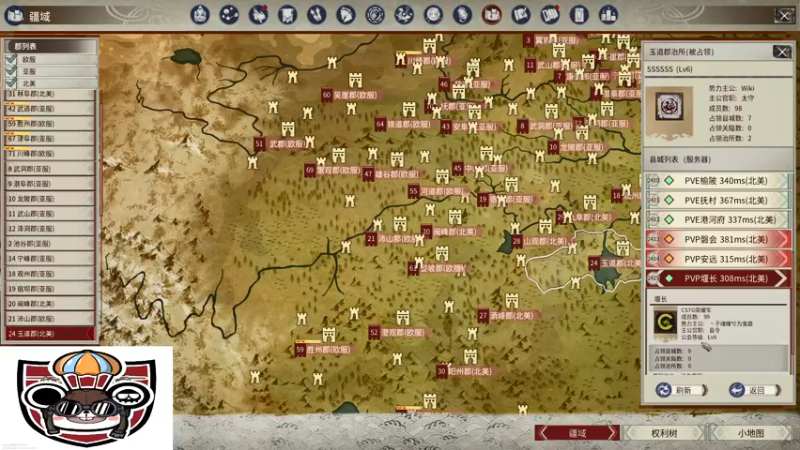Open the round coin seal icon
This screenshot has width=800, height=450.
click(375, 15)
